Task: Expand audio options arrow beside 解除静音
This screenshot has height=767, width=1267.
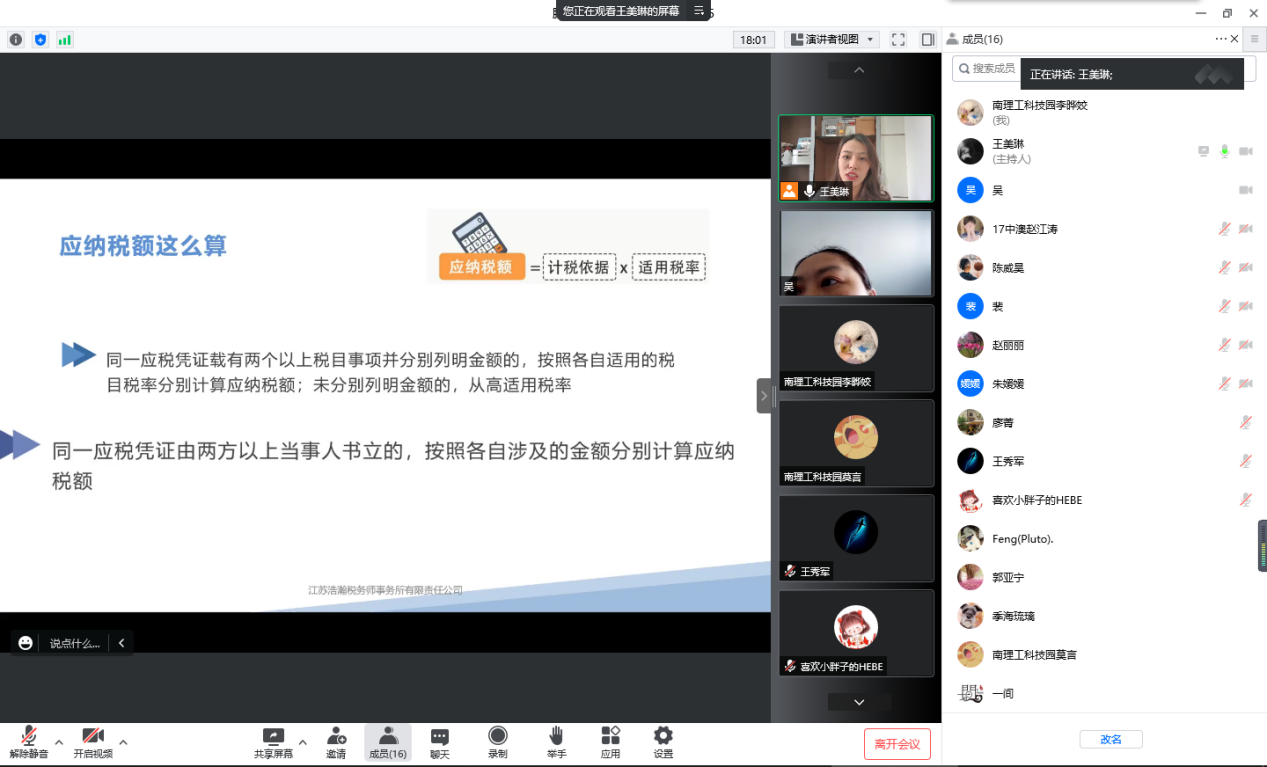Action: [x=59, y=743]
